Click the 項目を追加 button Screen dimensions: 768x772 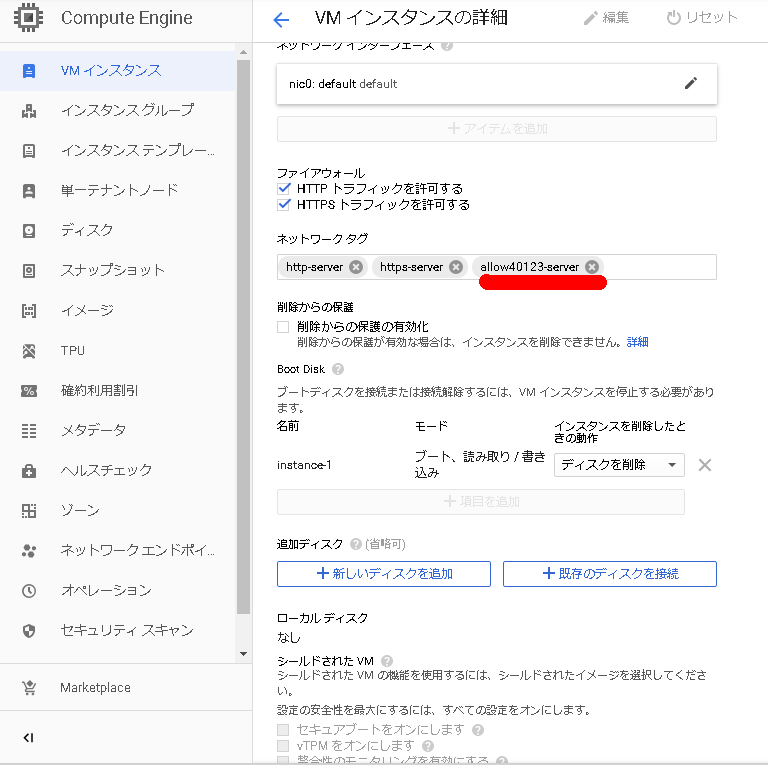(x=480, y=502)
